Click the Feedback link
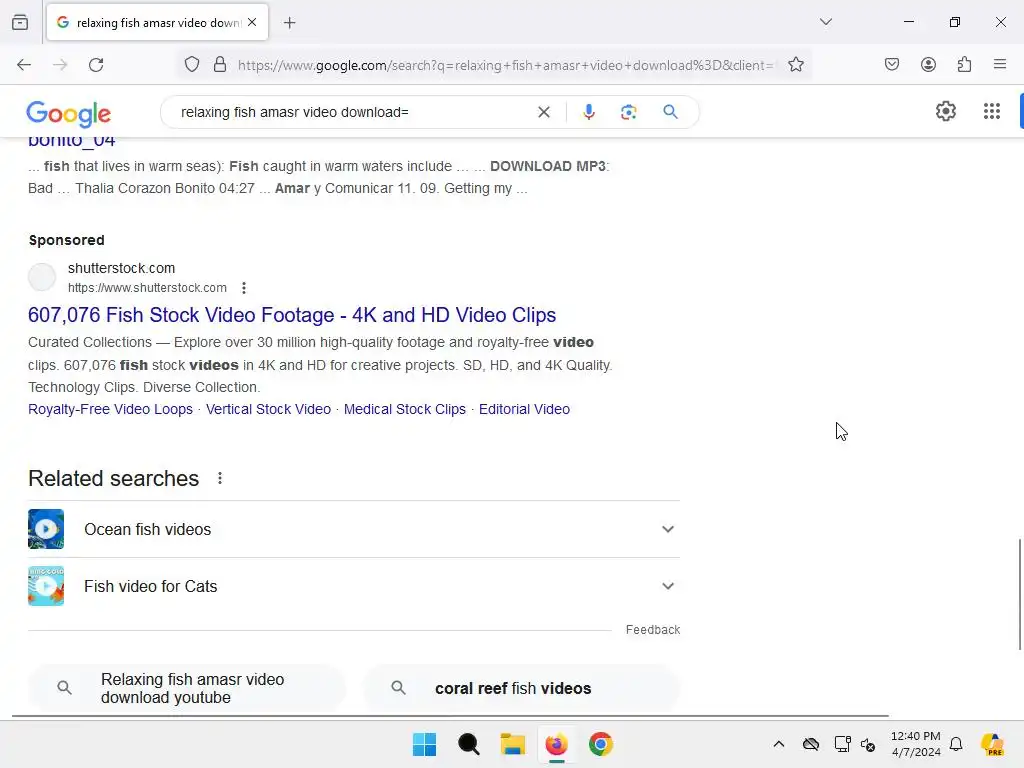Screen dimensions: 1024x768 (x=653, y=630)
